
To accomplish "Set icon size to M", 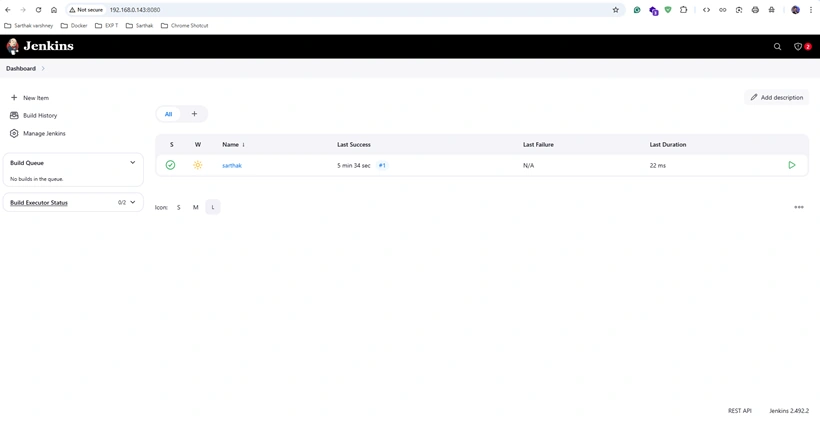I will [196, 207].
